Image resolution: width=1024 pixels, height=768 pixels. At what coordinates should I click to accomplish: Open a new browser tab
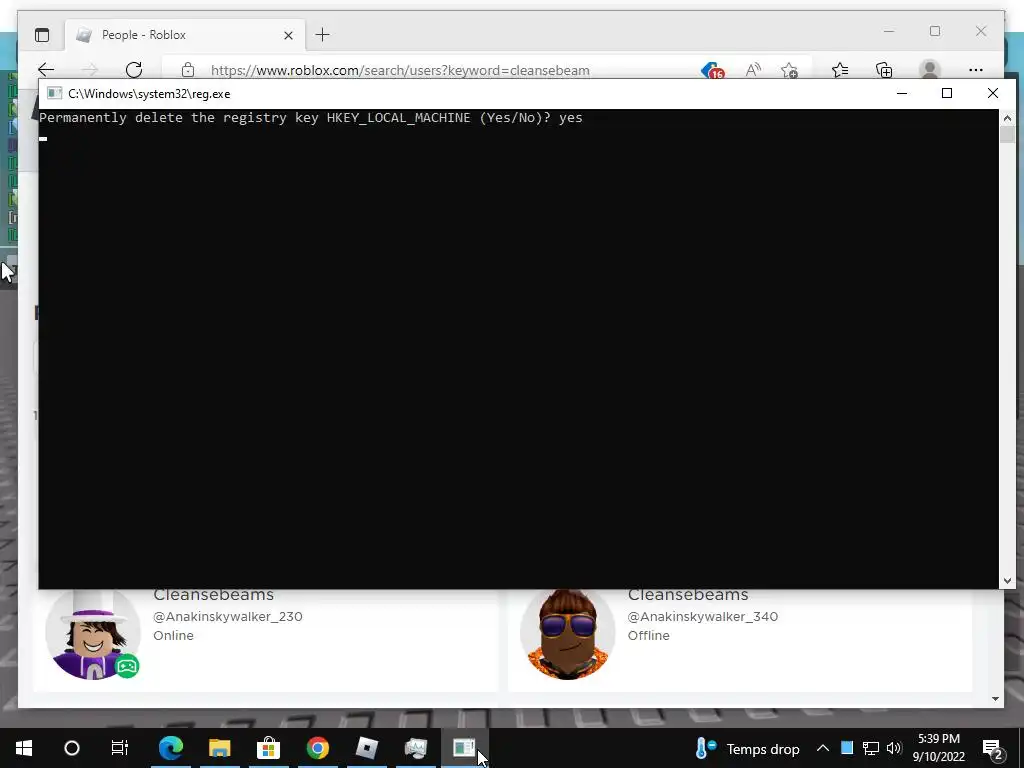(323, 35)
